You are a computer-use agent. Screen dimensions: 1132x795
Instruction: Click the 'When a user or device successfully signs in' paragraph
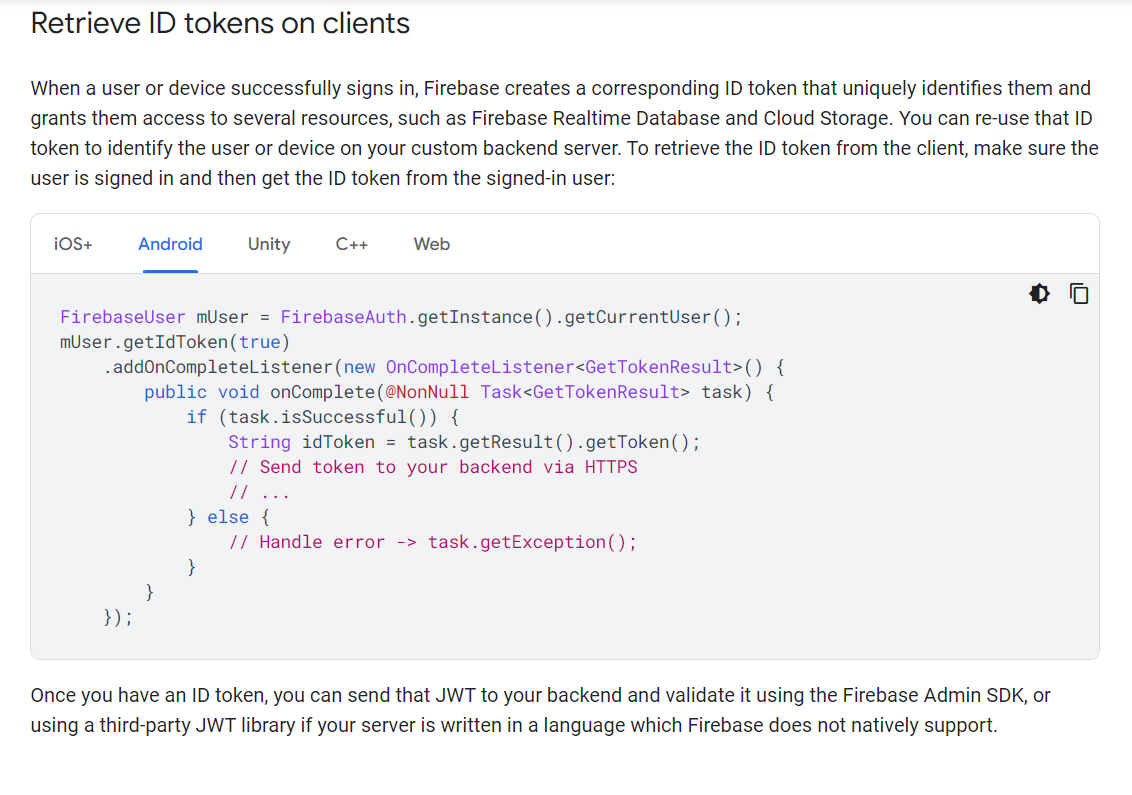(565, 133)
